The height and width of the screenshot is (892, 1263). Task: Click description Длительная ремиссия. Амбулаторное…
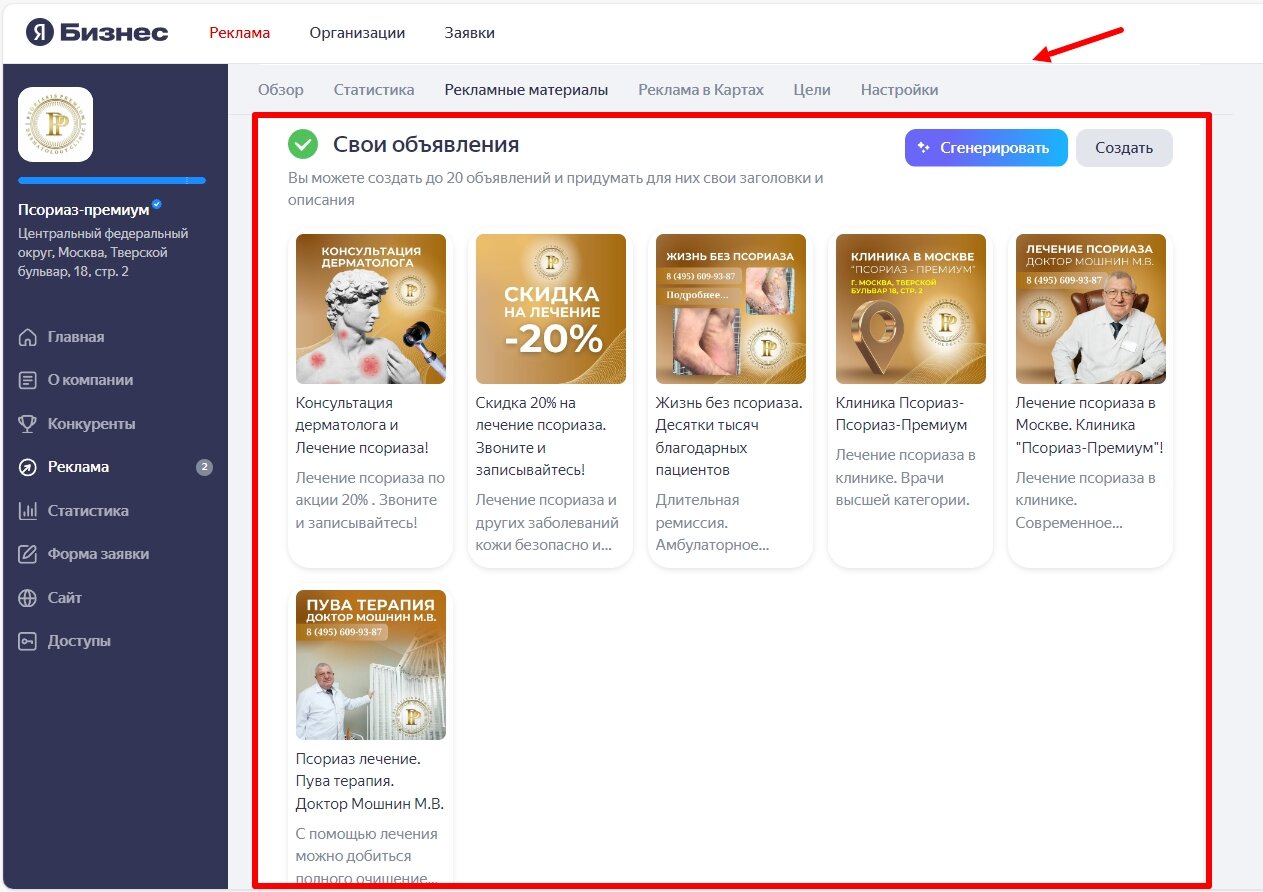point(712,522)
